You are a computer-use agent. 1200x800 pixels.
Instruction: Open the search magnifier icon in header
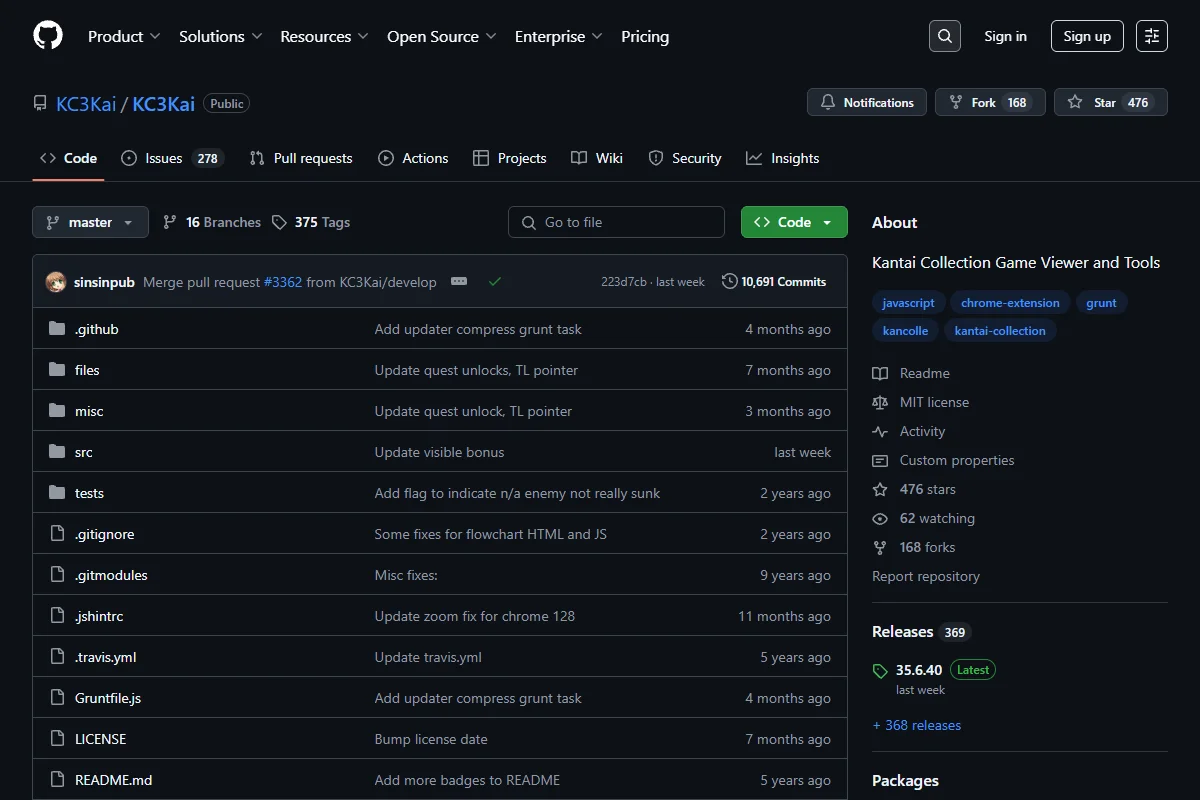pyautogui.click(x=945, y=36)
